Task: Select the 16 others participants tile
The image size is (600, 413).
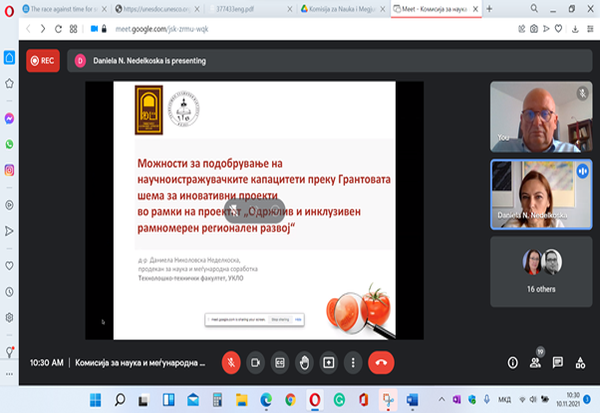Action: pyautogui.click(x=540, y=271)
